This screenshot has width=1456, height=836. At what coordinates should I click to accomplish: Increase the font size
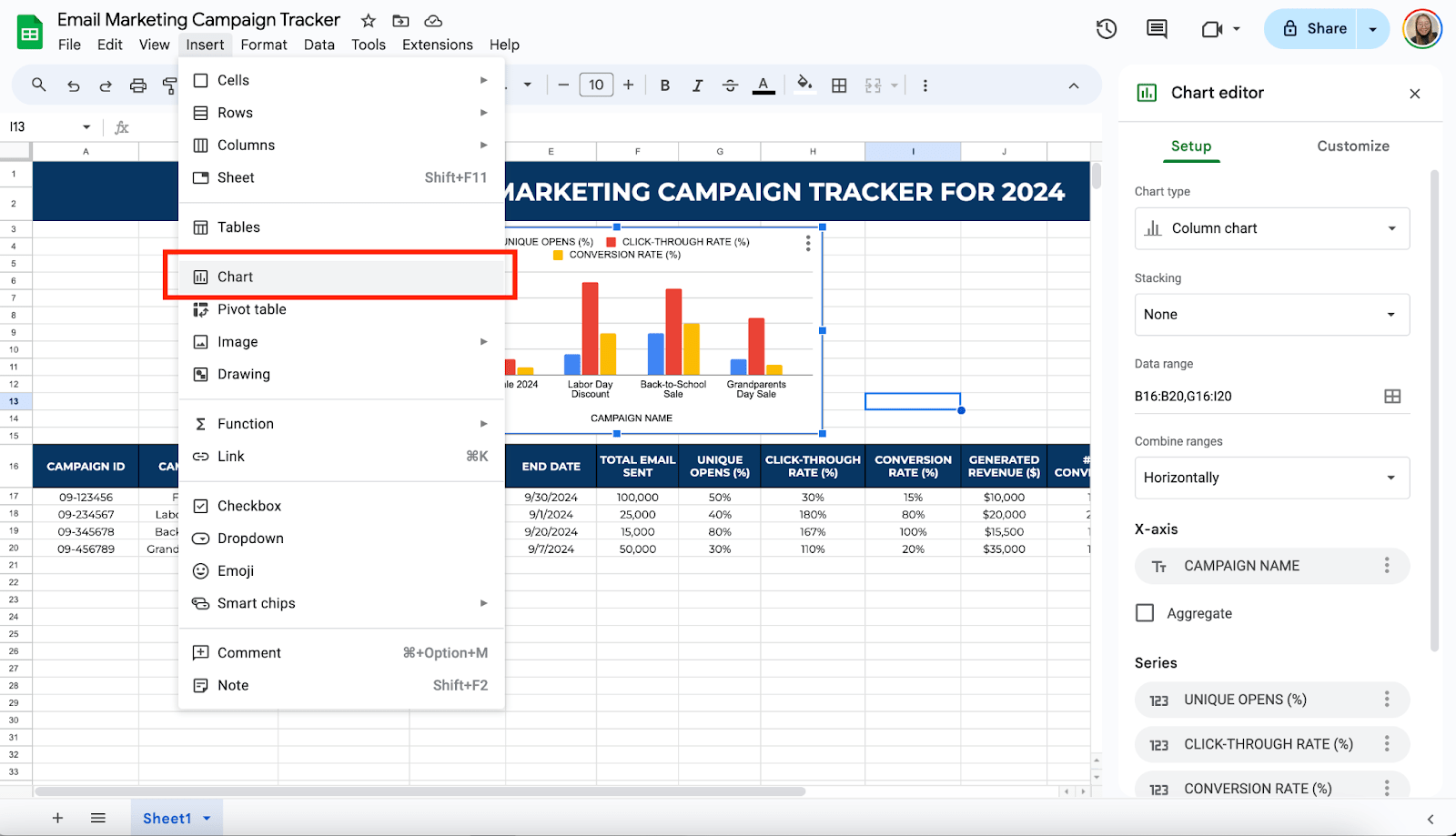pos(628,86)
